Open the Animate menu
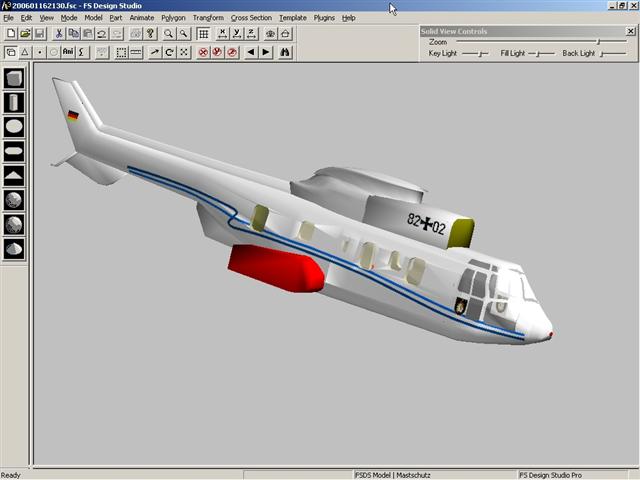The image size is (640, 480). tap(142, 17)
